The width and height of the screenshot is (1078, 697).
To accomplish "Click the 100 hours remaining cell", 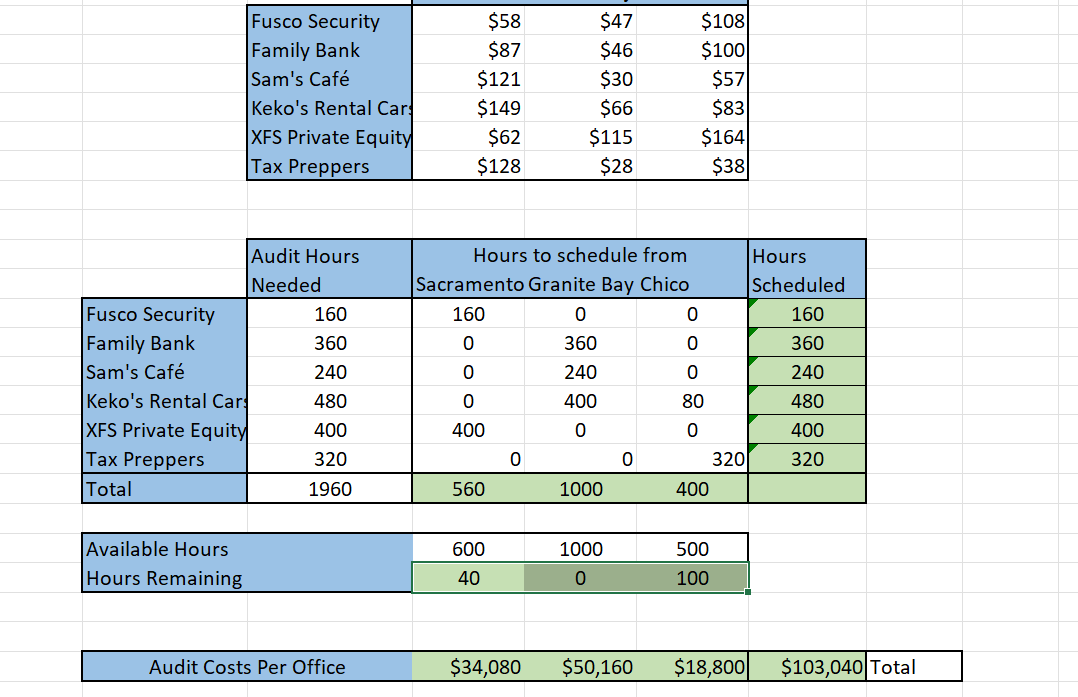I will coord(692,577).
